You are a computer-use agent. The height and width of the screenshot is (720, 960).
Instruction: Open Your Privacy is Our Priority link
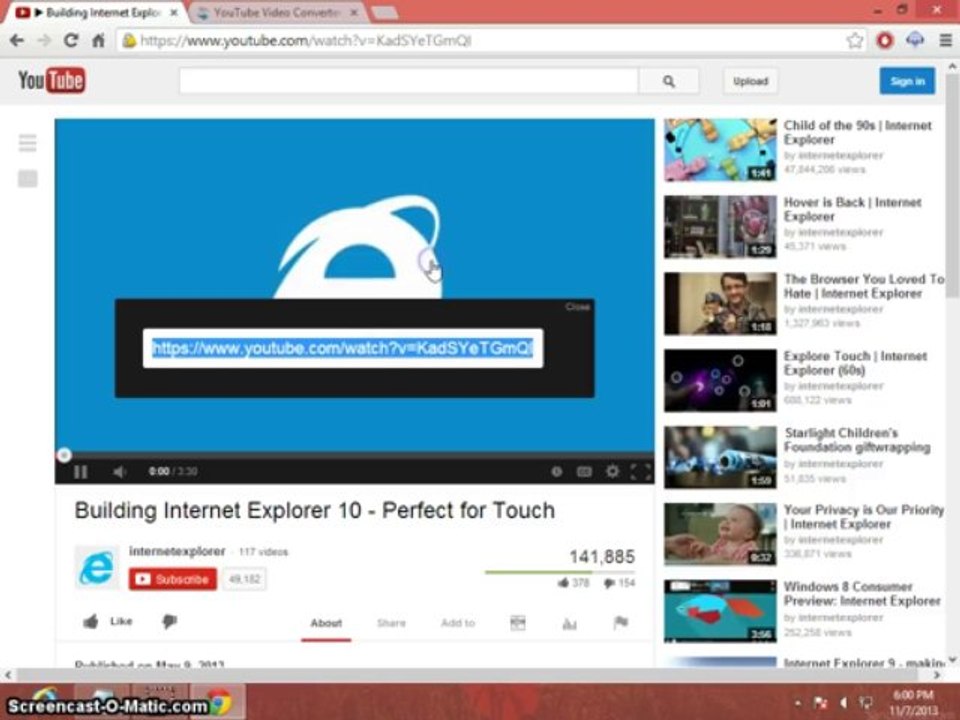864,517
